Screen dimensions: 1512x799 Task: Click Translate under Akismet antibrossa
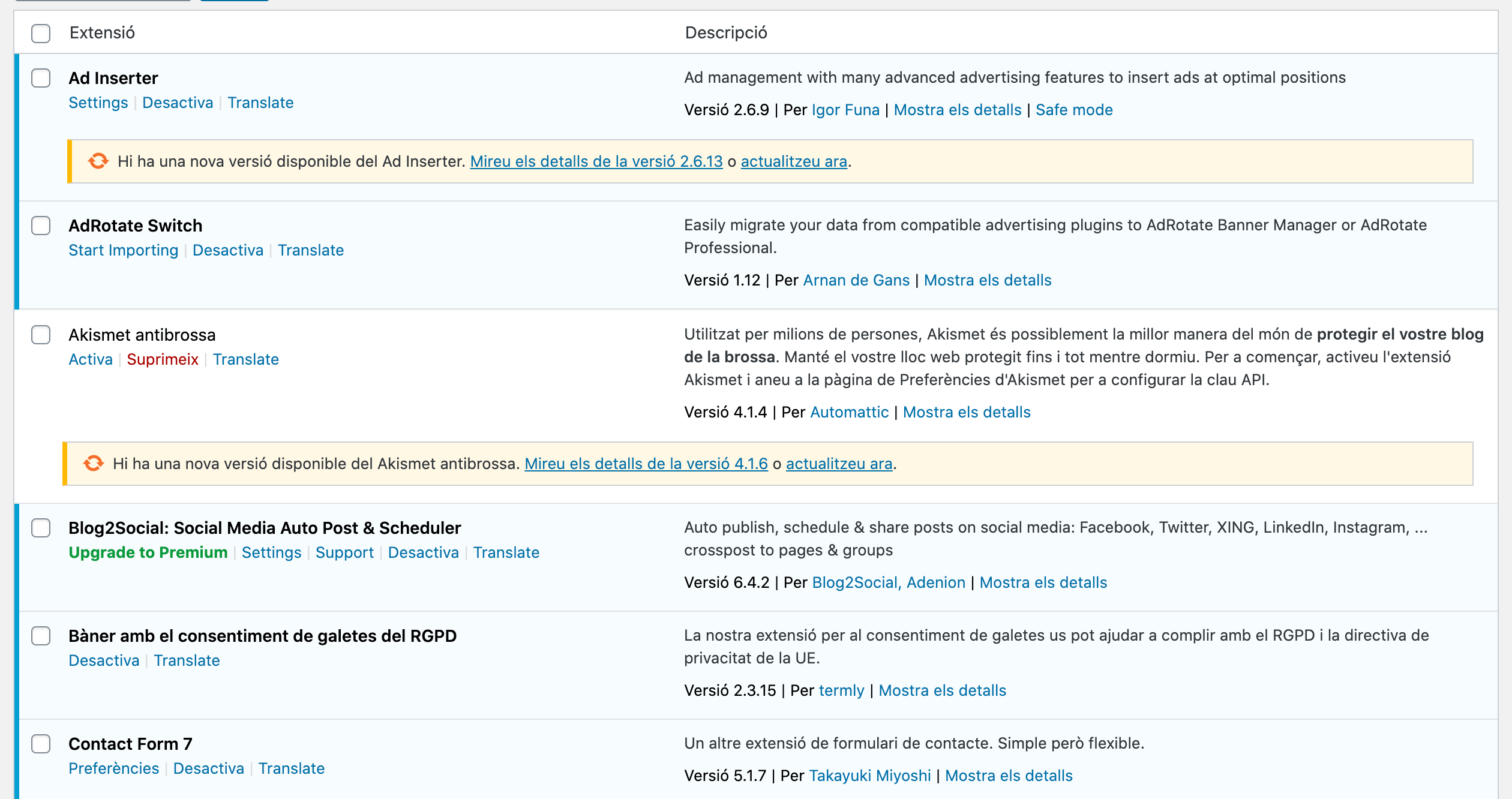point(246,359)
